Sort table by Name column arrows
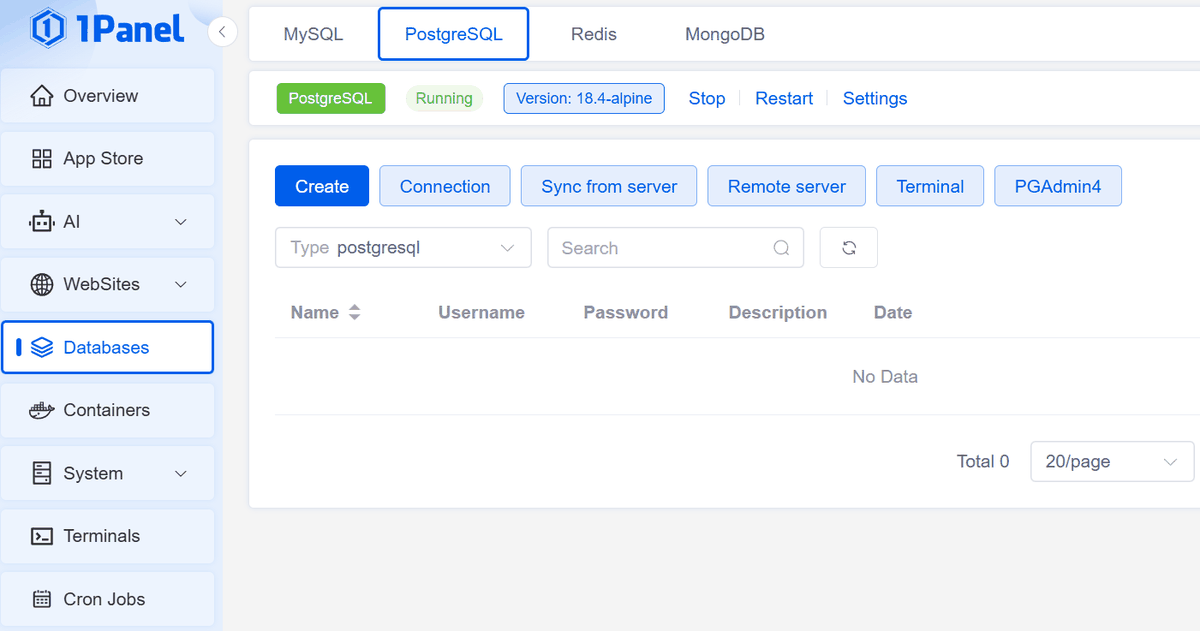Viewport: 1200px width, 631px height. click(x=354, y=313)
